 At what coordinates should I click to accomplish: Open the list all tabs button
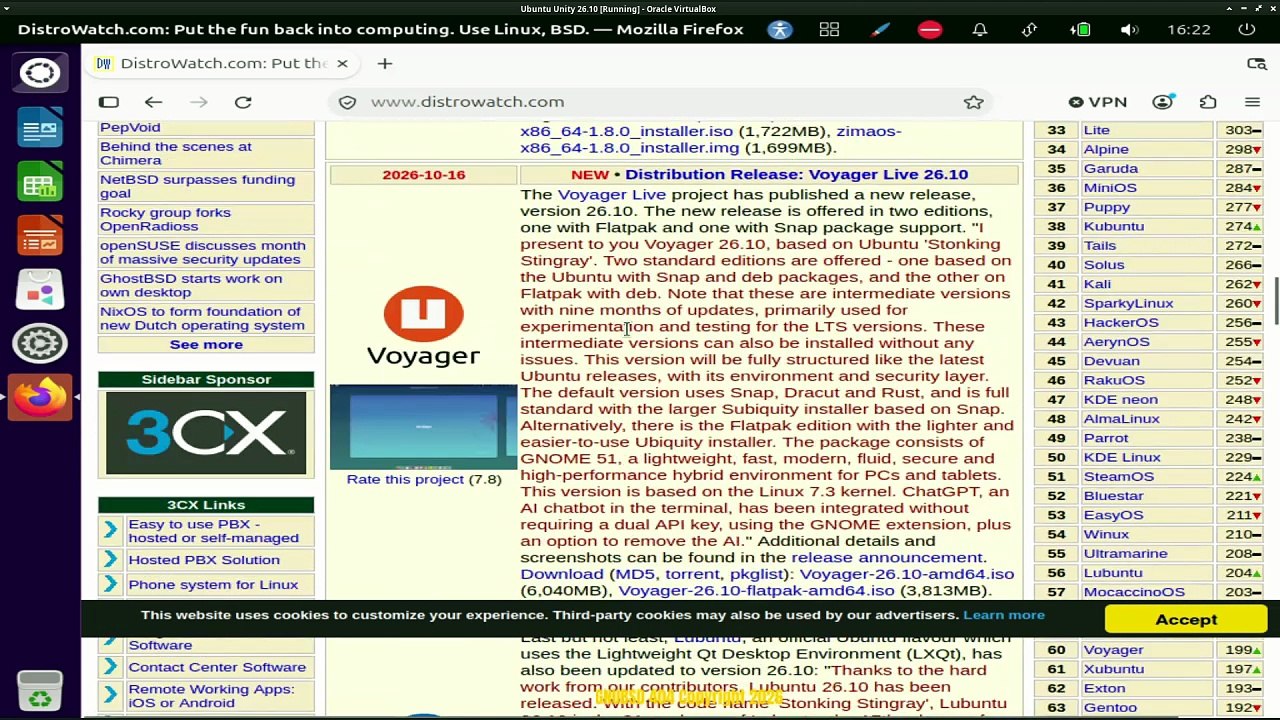coord(1257,63)
